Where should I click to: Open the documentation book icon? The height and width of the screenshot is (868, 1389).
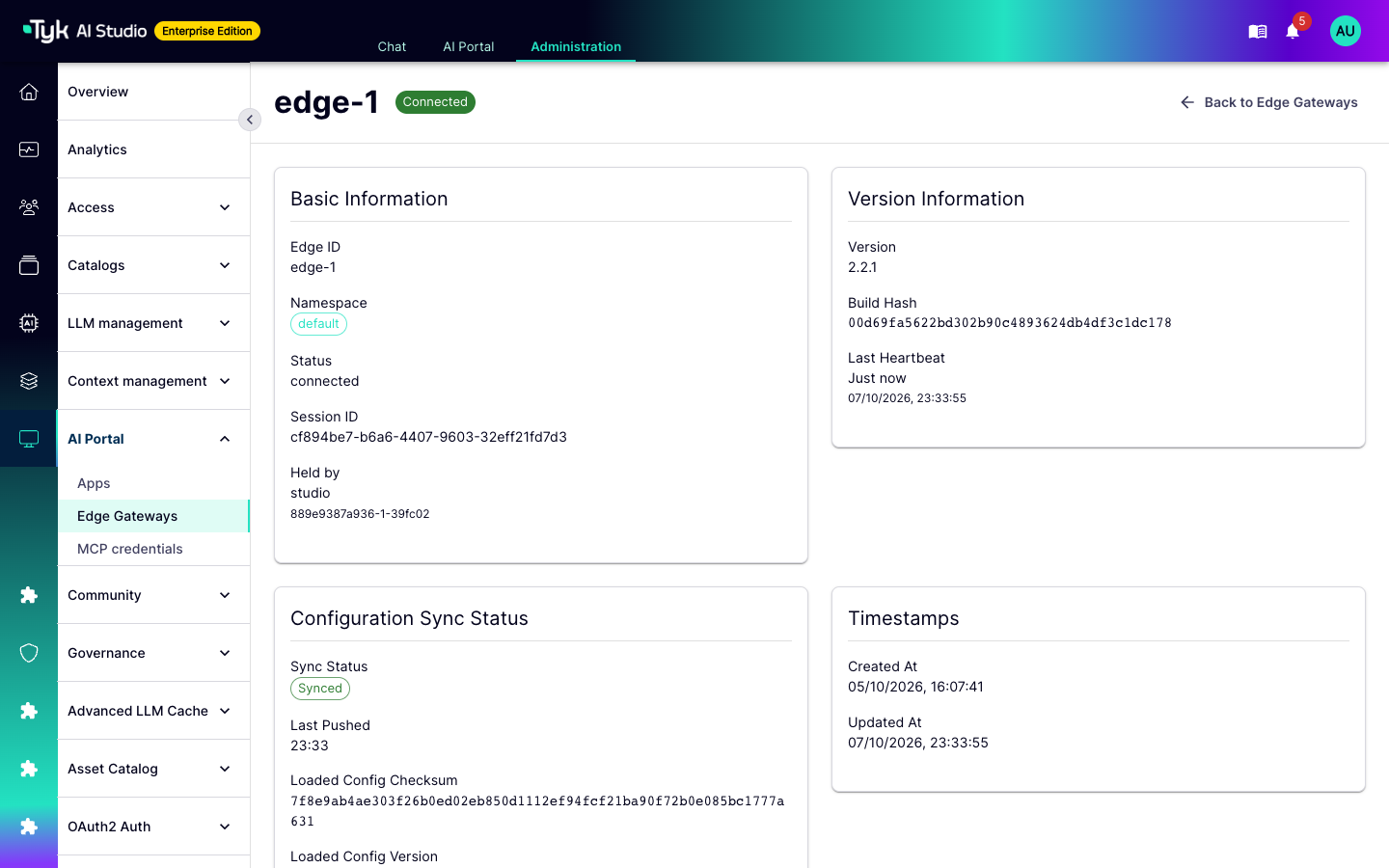point(1258,32)
